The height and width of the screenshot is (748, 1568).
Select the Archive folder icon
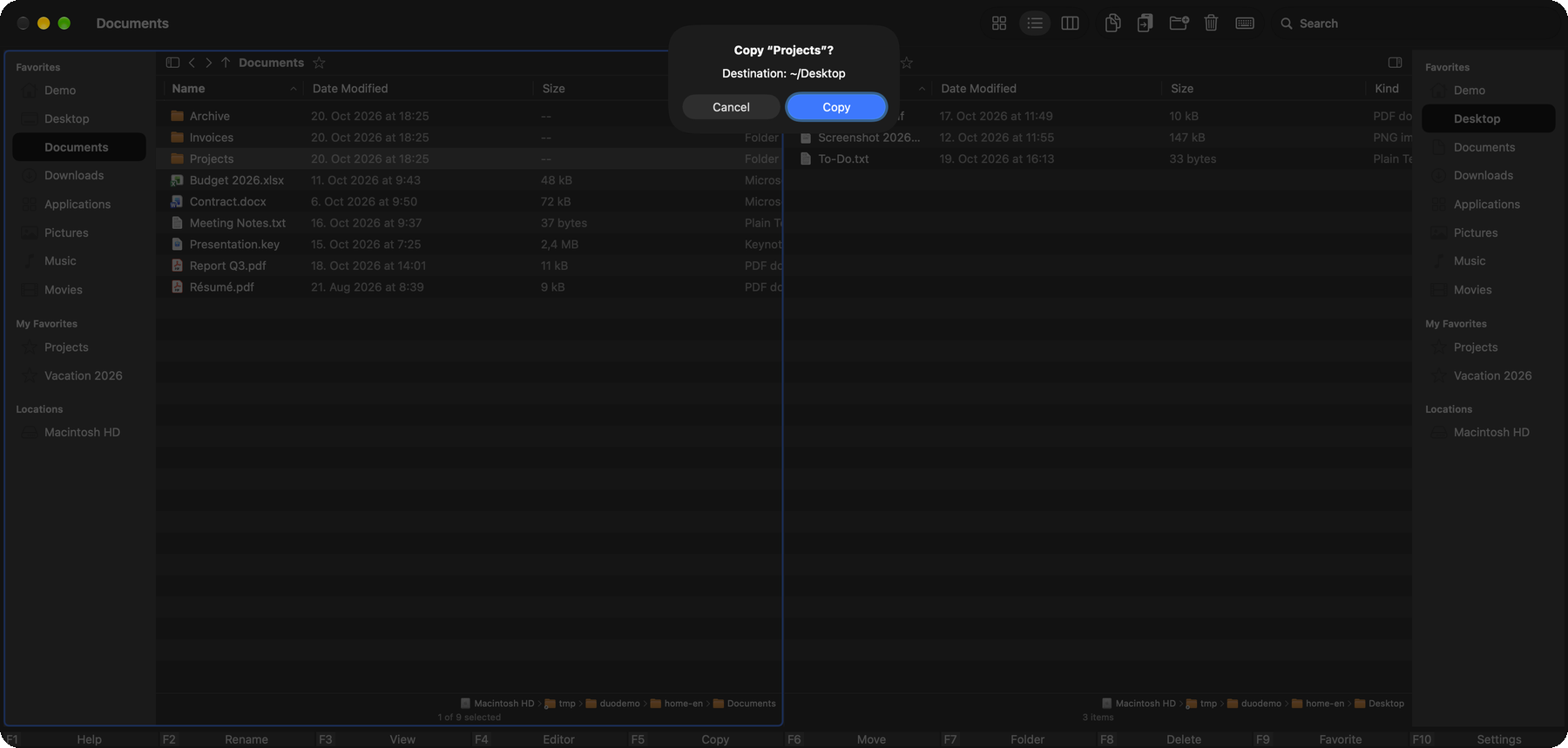pyautogui.click(x=178, y=116)
